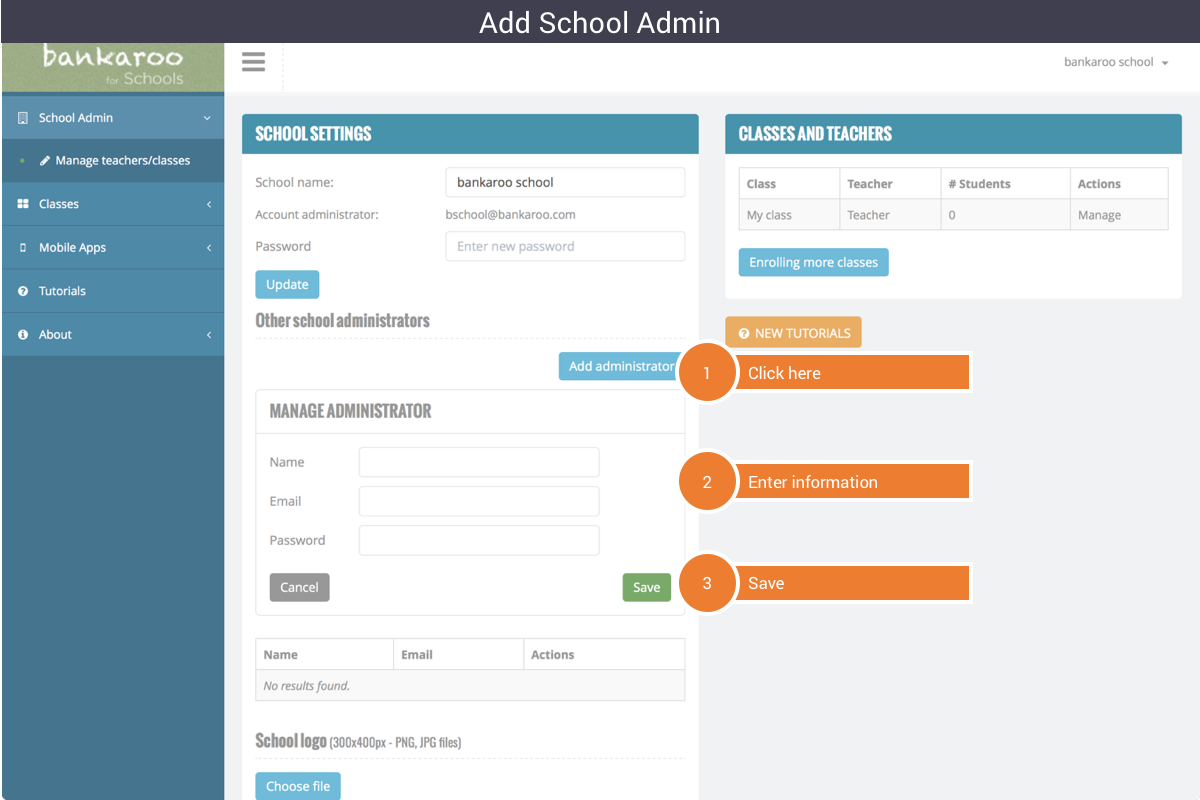This screenshot has width=1200, height=800.
Task: Save the new administrator
Action: click(x=646, y=587)
